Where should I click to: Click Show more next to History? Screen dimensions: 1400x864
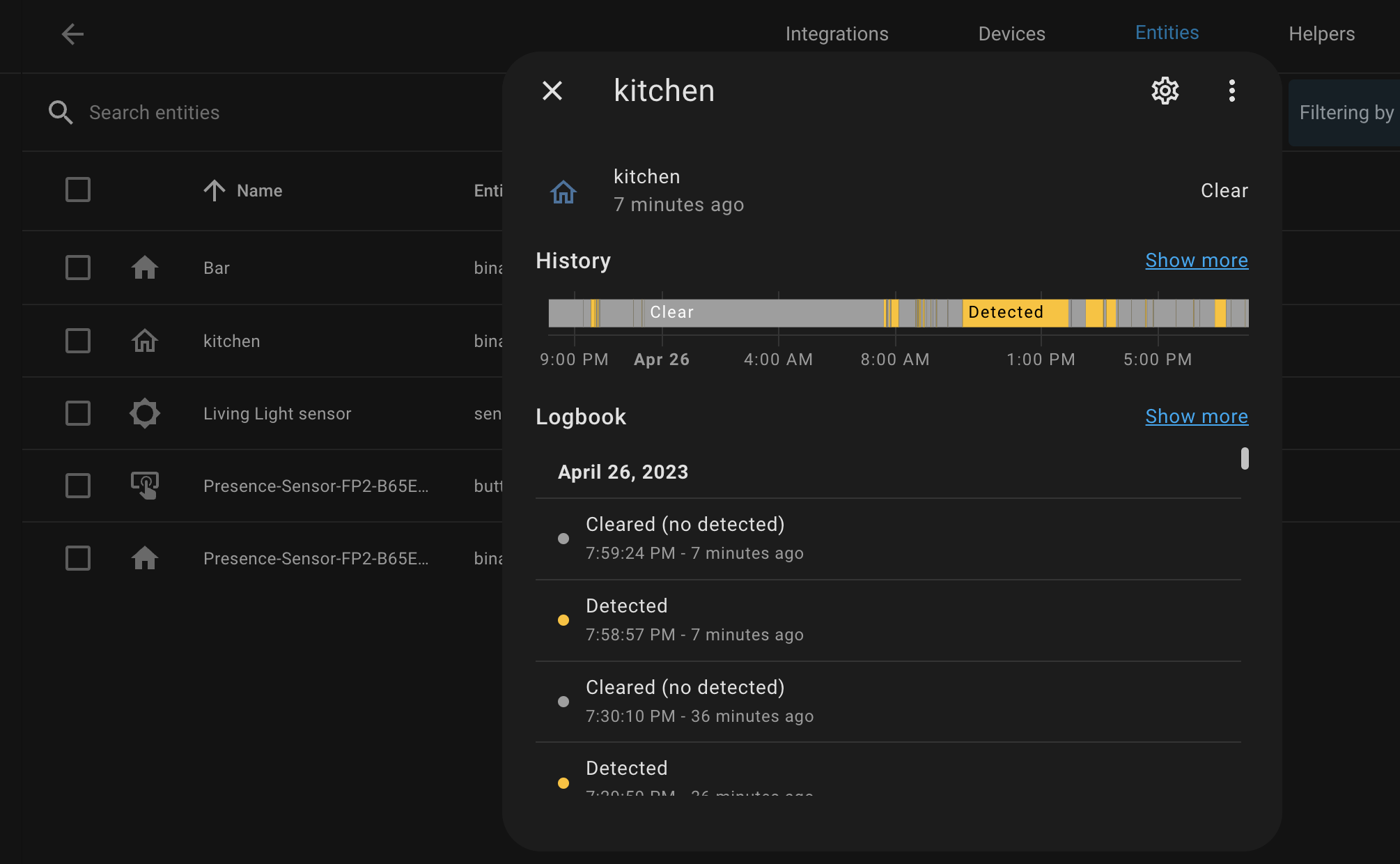(1196, 261)
